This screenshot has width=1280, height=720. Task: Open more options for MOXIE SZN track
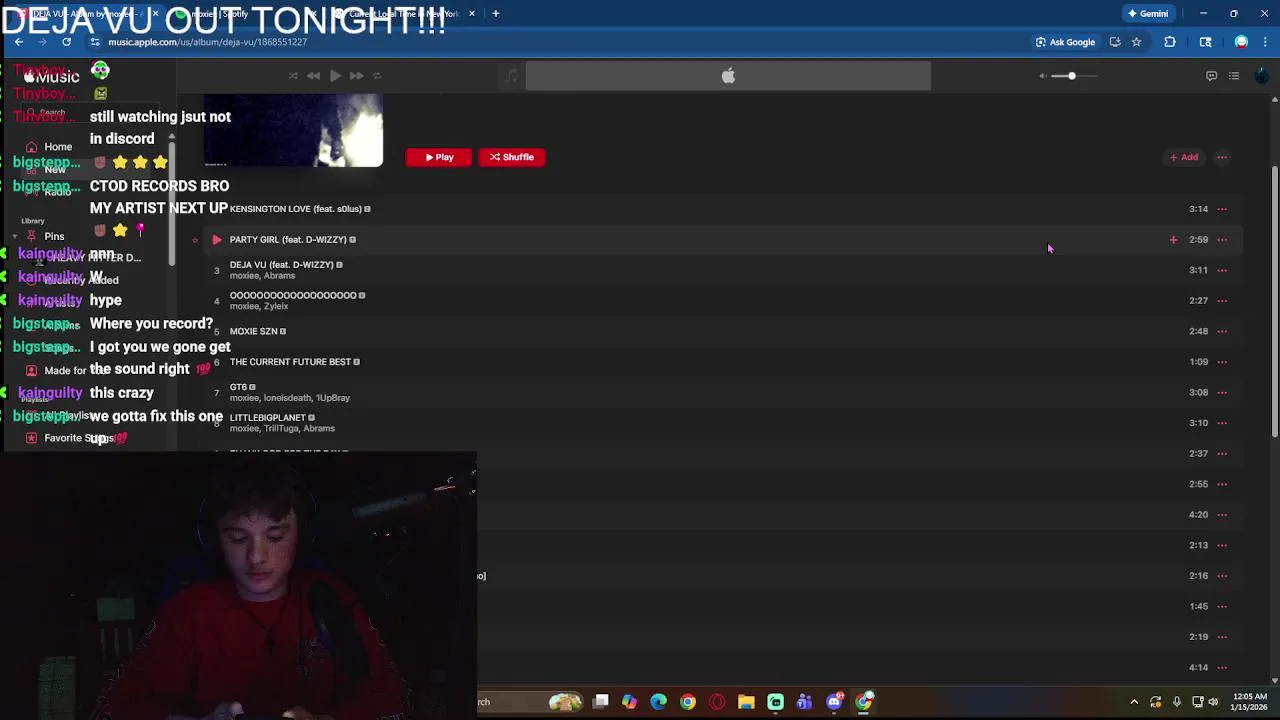1222,331
